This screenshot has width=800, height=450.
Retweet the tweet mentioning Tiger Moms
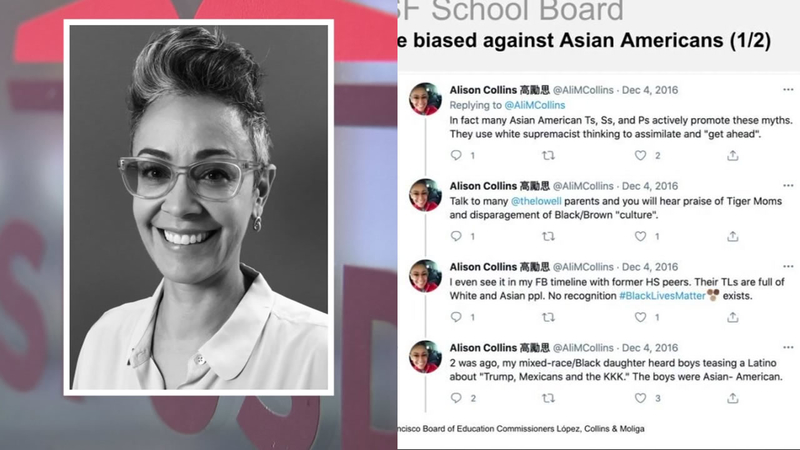point(548,236)
